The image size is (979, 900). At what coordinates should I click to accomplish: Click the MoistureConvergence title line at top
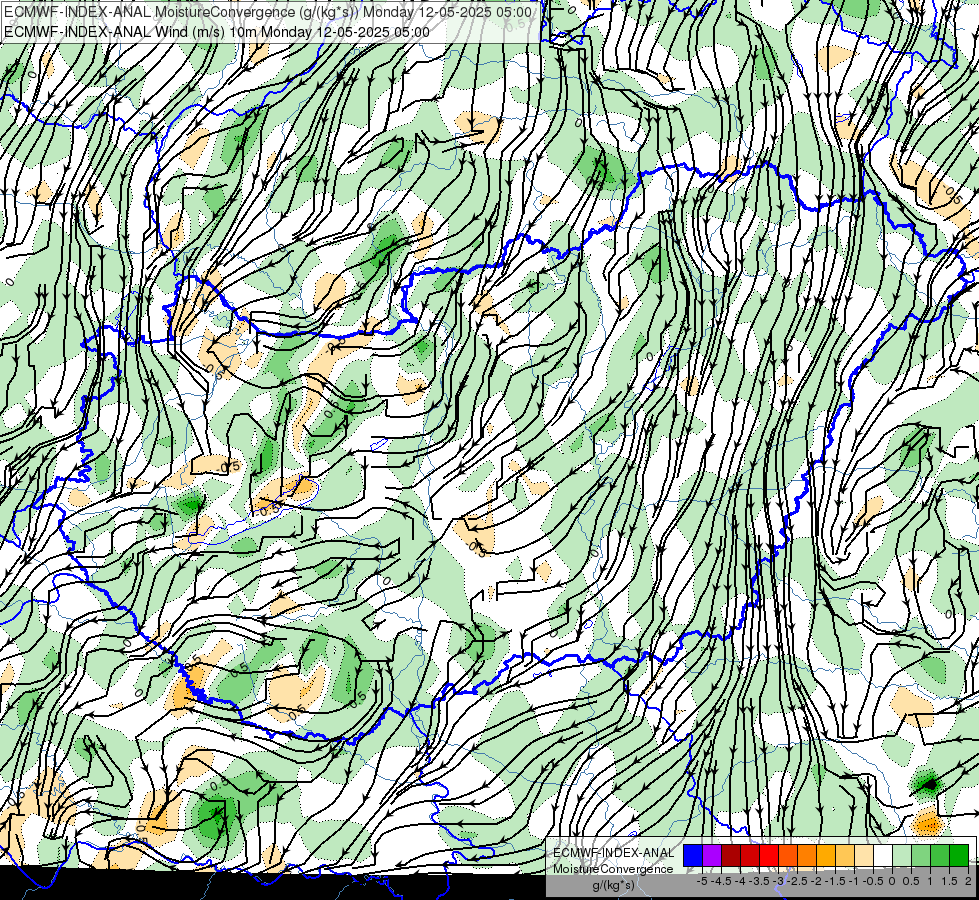pyautogui.click(x=268, y=12)
